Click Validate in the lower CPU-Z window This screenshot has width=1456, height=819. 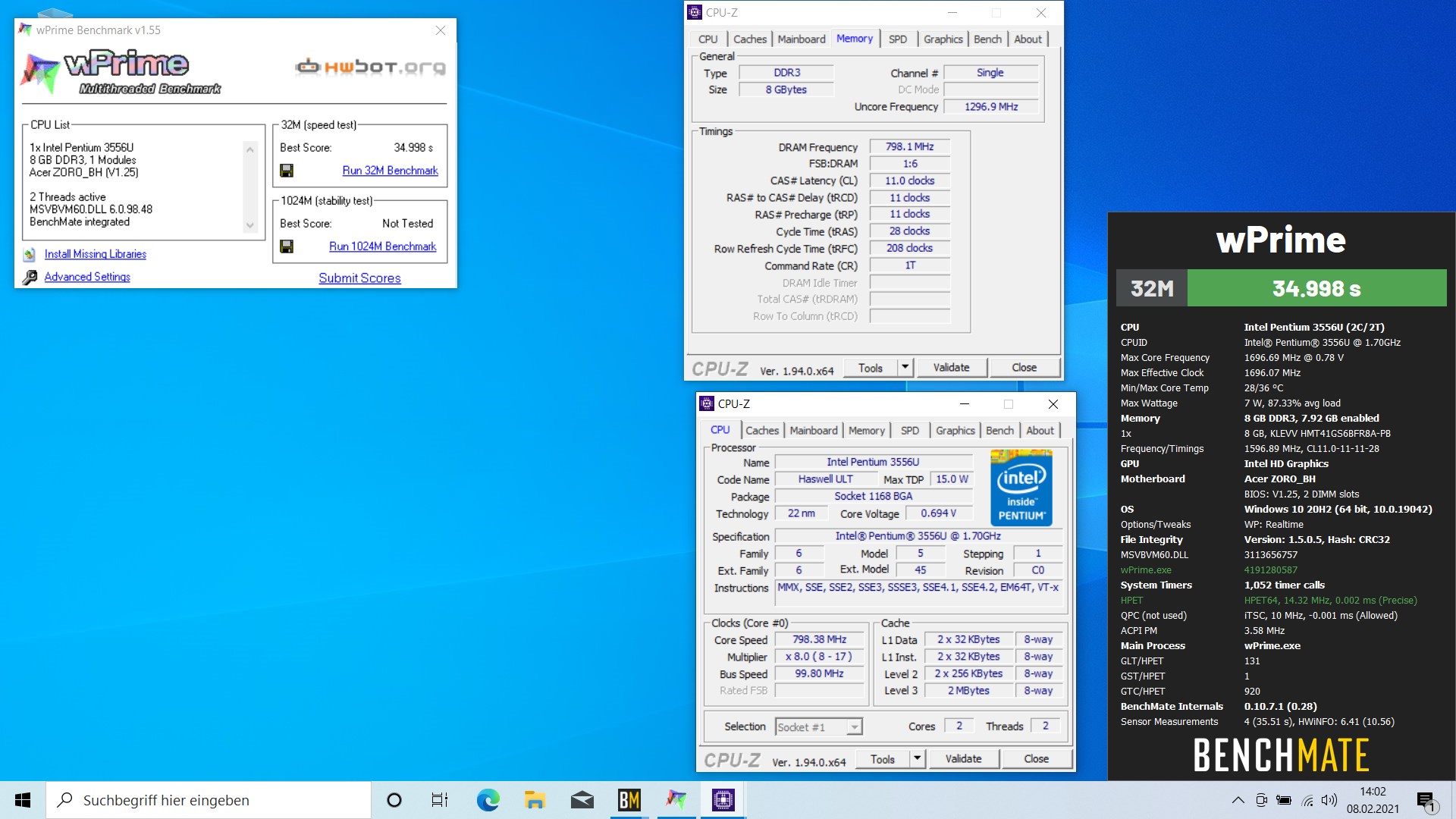pyautogui.click(x=963, y=759)
